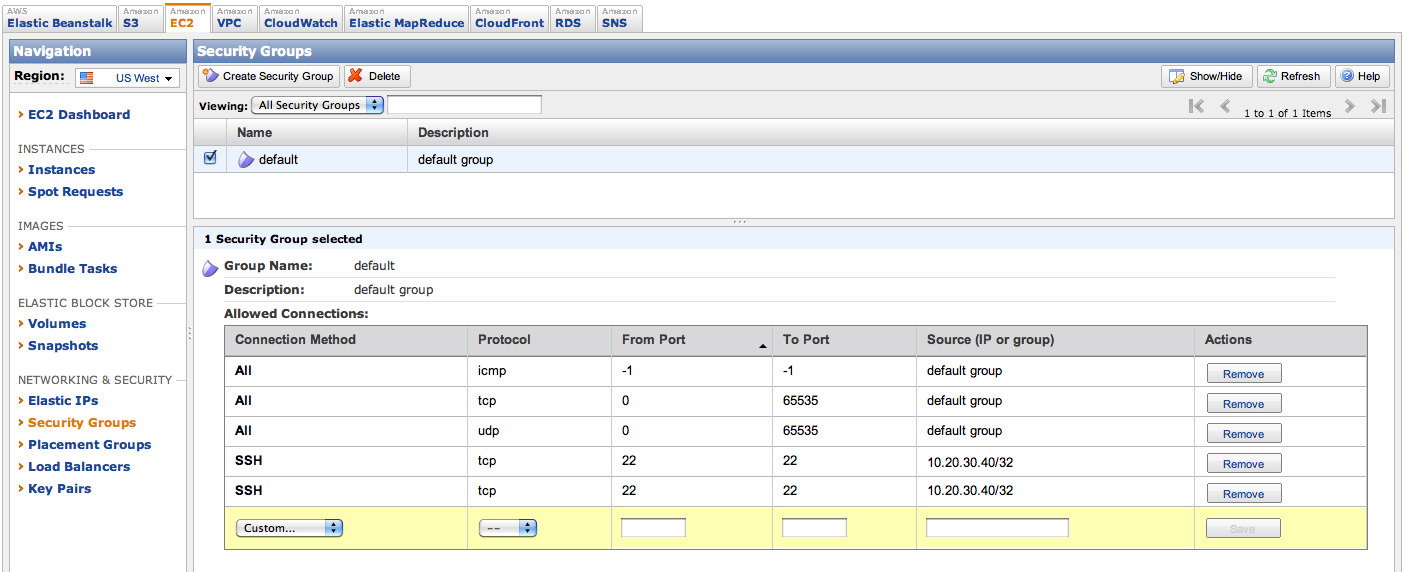Go to next page of items
This screenshot has height=572, width=1407.
(x=1350, y=106)
